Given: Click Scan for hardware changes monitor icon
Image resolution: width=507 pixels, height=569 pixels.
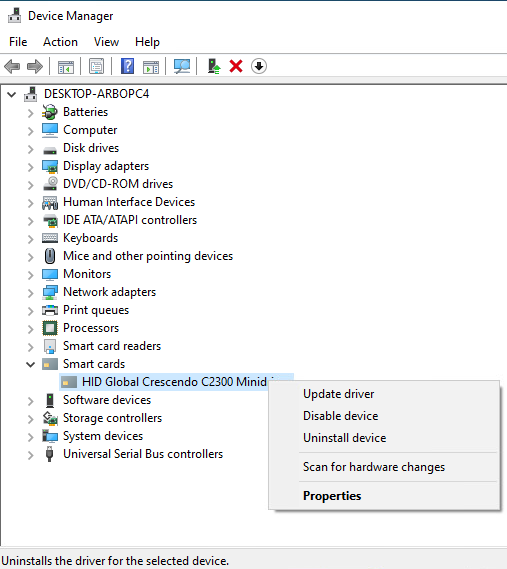Looking at the screenshot, I should coord(182,66).
